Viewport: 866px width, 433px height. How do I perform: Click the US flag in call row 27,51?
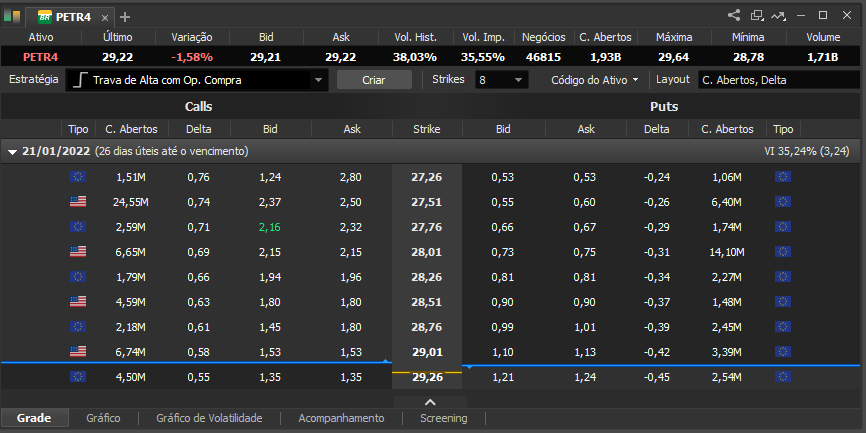[78, 202]
